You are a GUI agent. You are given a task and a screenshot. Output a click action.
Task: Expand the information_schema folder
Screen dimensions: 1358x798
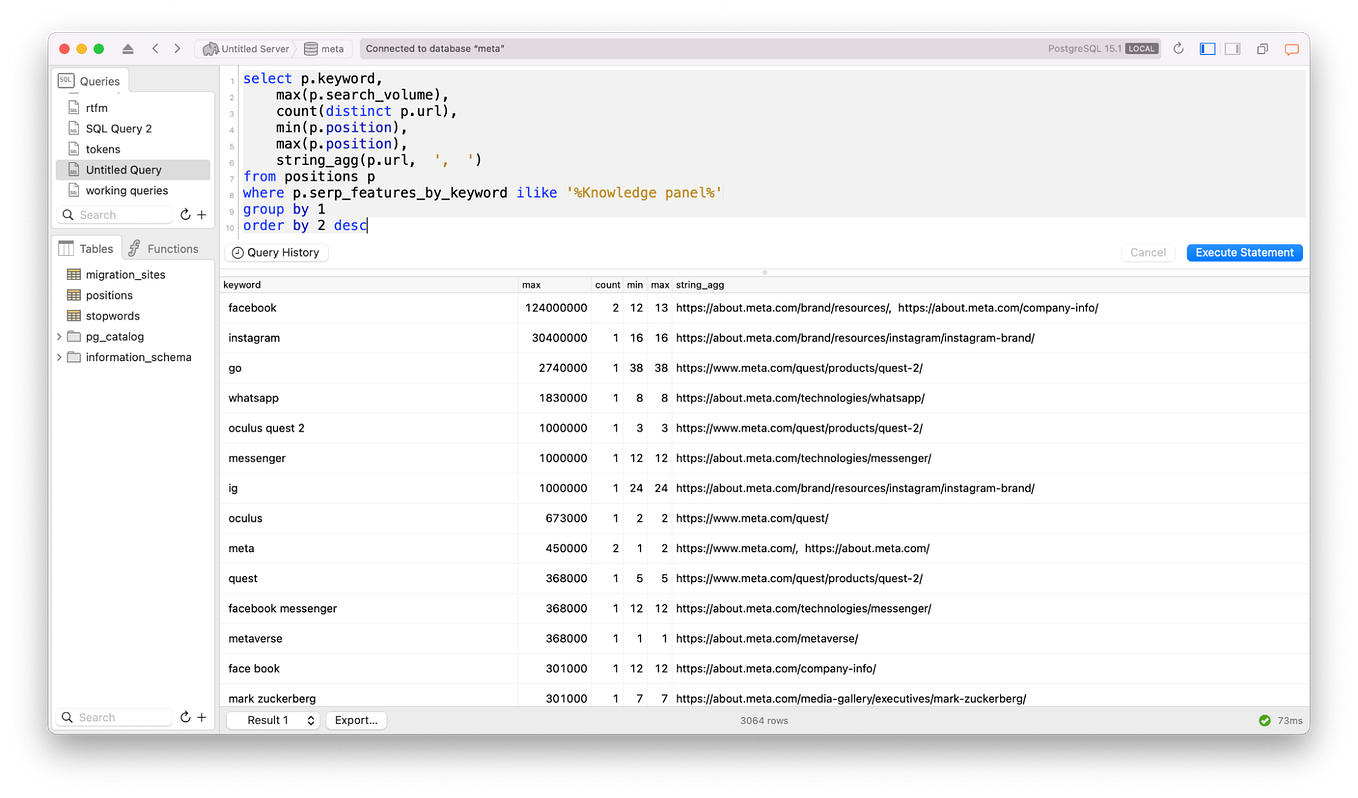[x=59, y=357]
